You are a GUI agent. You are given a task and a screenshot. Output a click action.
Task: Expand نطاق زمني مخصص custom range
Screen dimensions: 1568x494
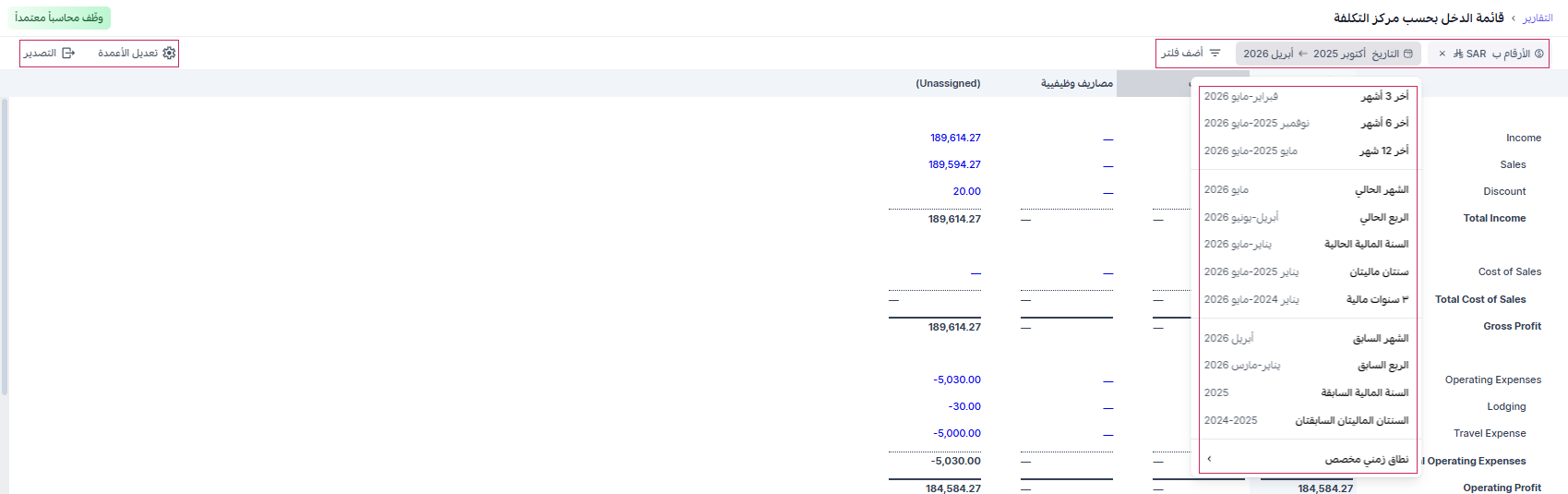coord(1307,459)
